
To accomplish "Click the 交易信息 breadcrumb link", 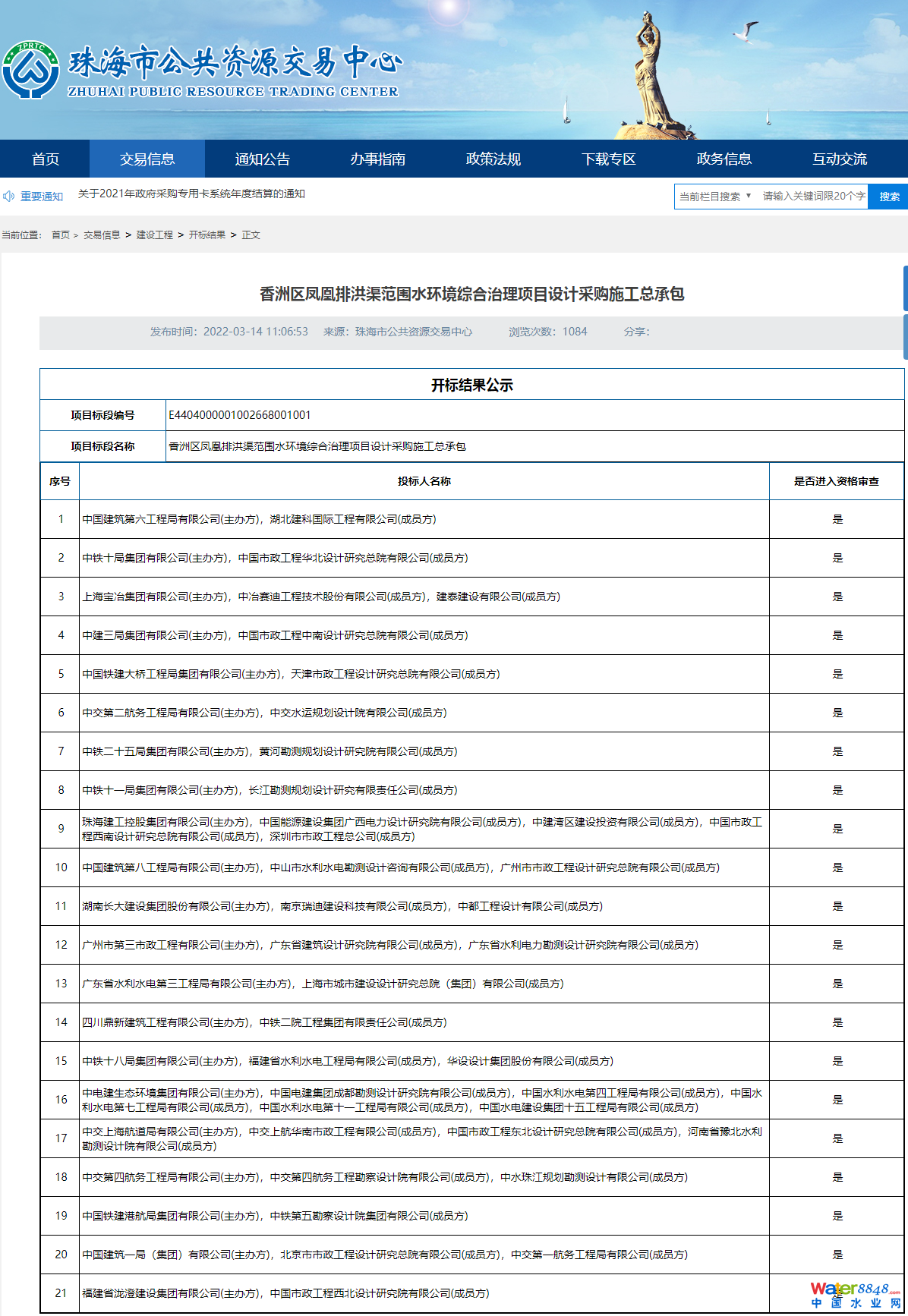I will (102, 235).
